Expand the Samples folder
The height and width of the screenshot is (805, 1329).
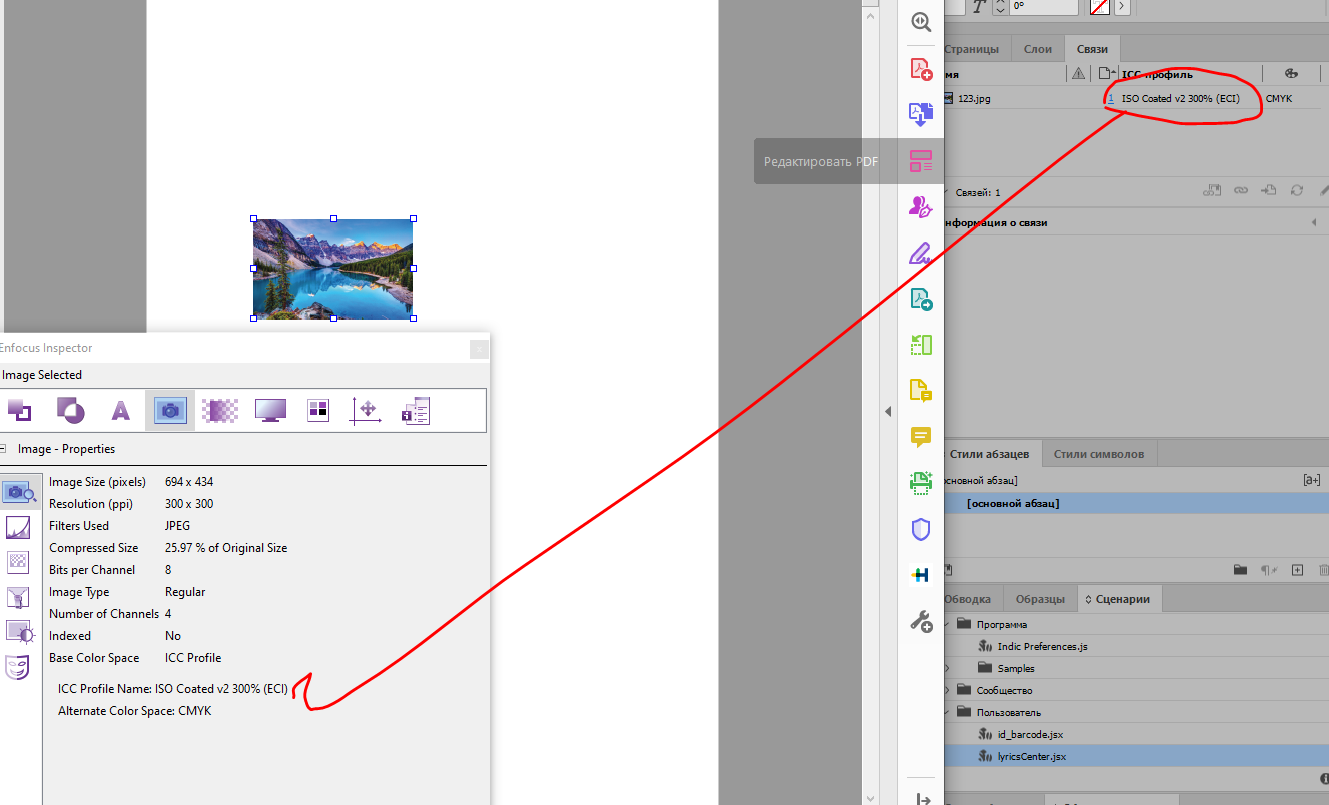(x=947, y=668)
